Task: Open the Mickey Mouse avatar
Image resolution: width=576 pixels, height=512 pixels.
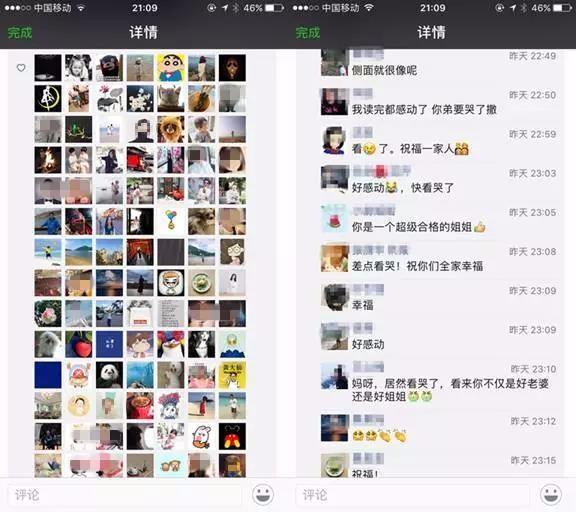Action: (232, 436)
